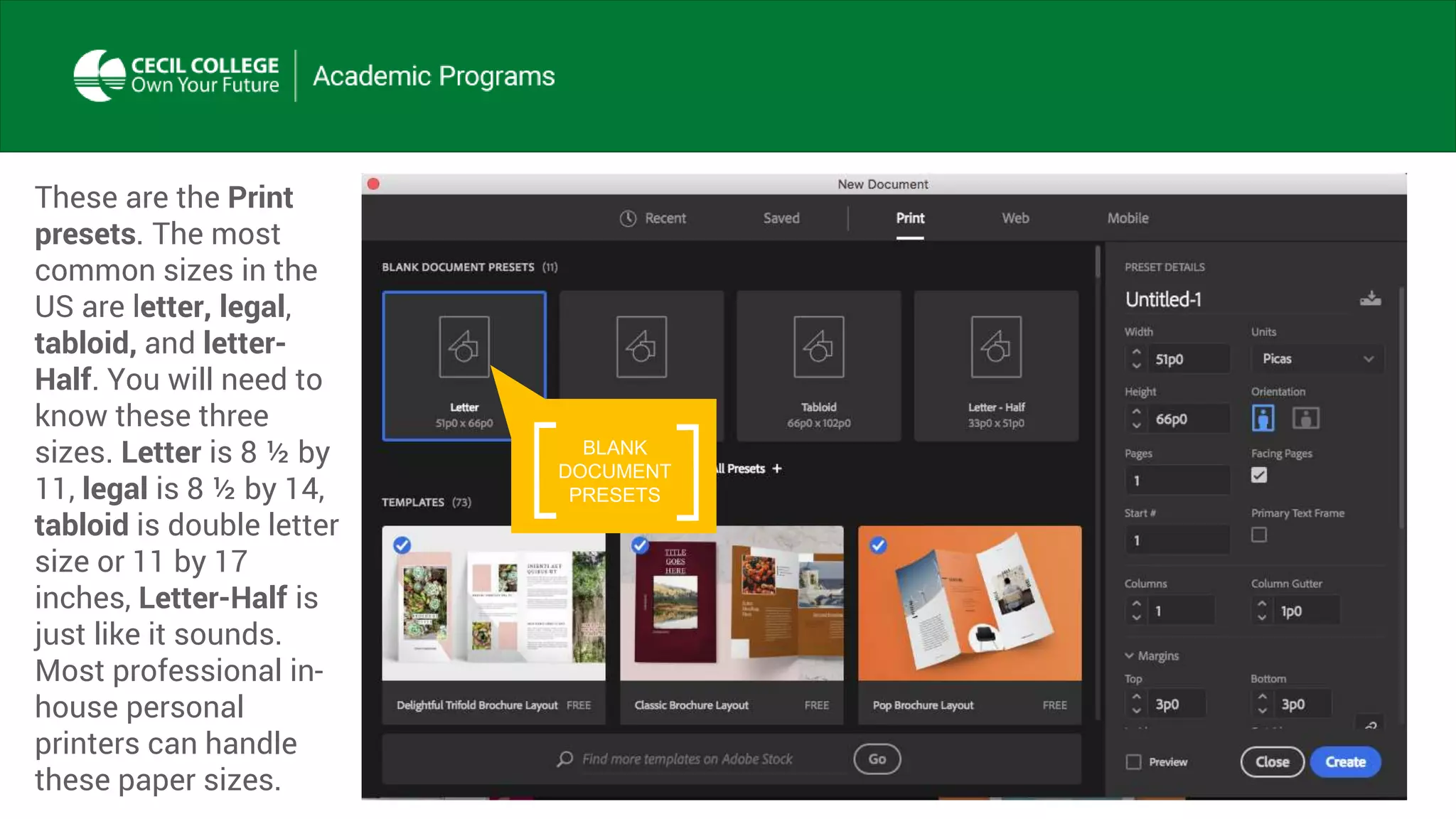Click the save preset icon beside Untitled-1
The width and height of the screenshot is (1456, 819).
(x=1370, y=299)
